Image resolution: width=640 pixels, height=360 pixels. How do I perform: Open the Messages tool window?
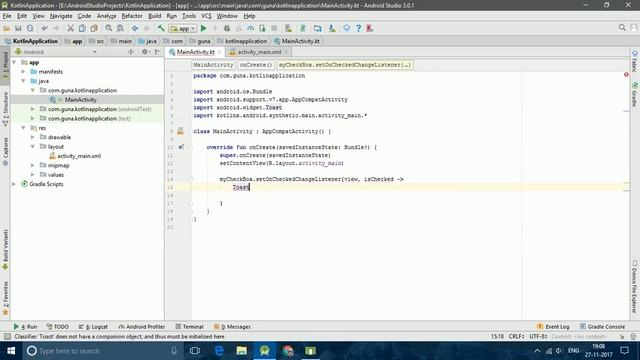pyautogui.click(x=232, y=327)
